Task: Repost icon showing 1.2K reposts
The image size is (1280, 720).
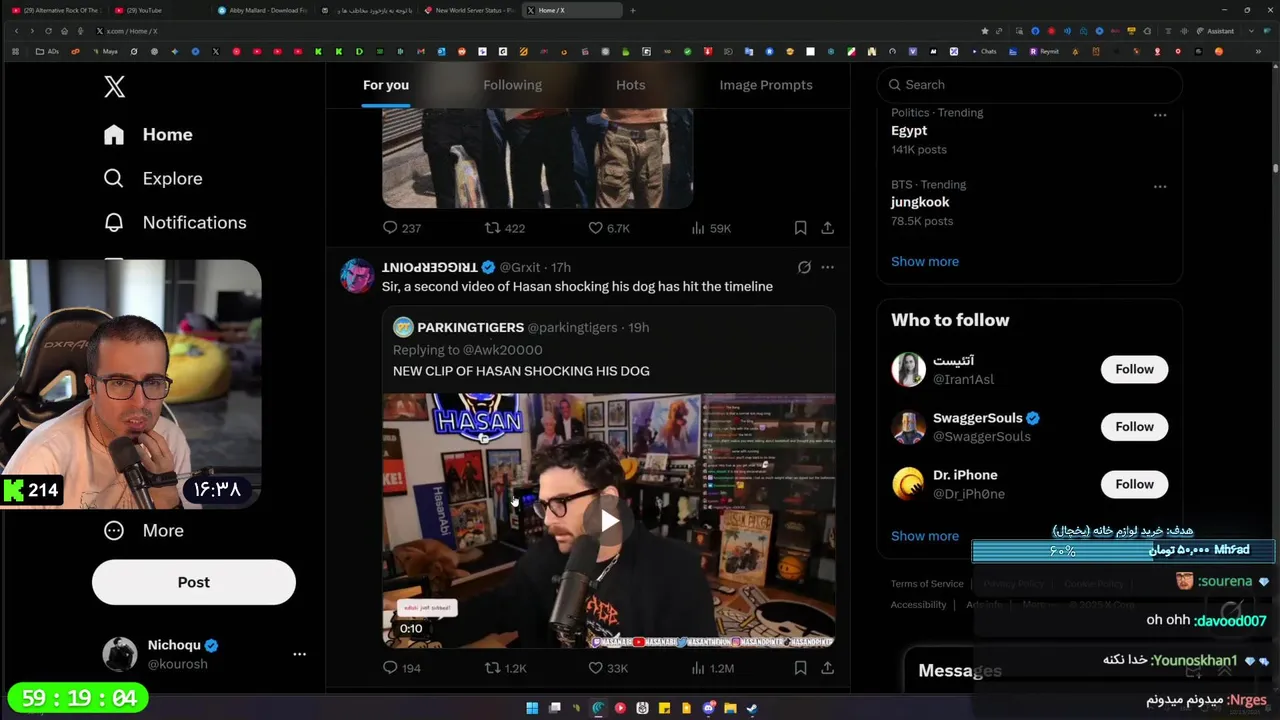Action: click(492, 668)
